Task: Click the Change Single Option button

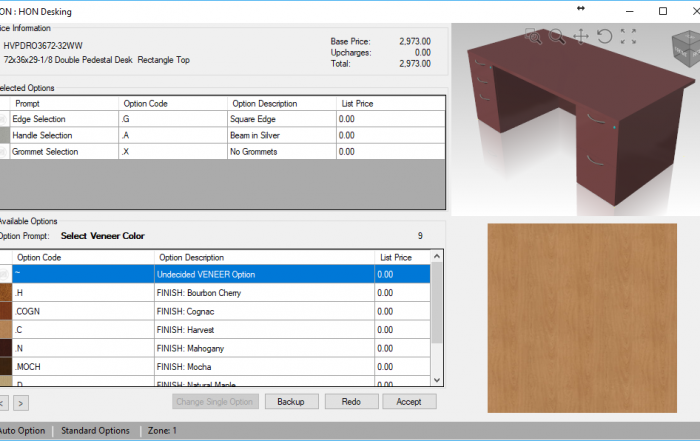Action: click(215, 402)
